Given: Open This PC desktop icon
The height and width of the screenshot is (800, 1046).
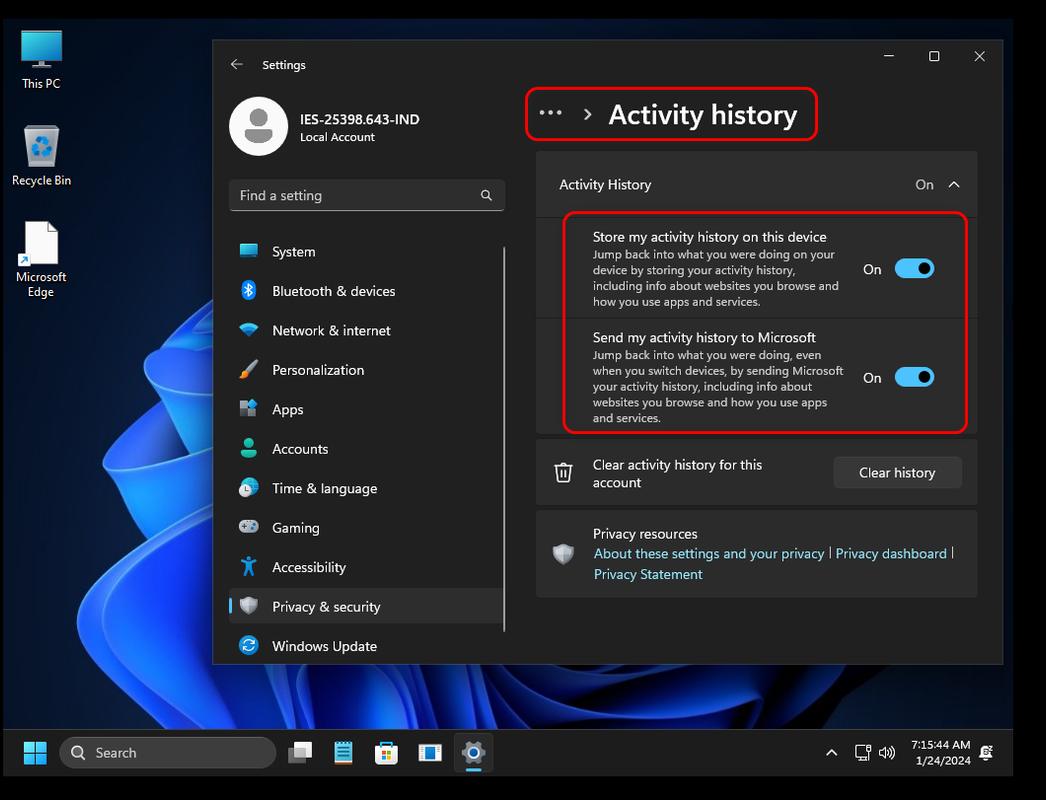Looking at the screenshot, I should (41, 59).
